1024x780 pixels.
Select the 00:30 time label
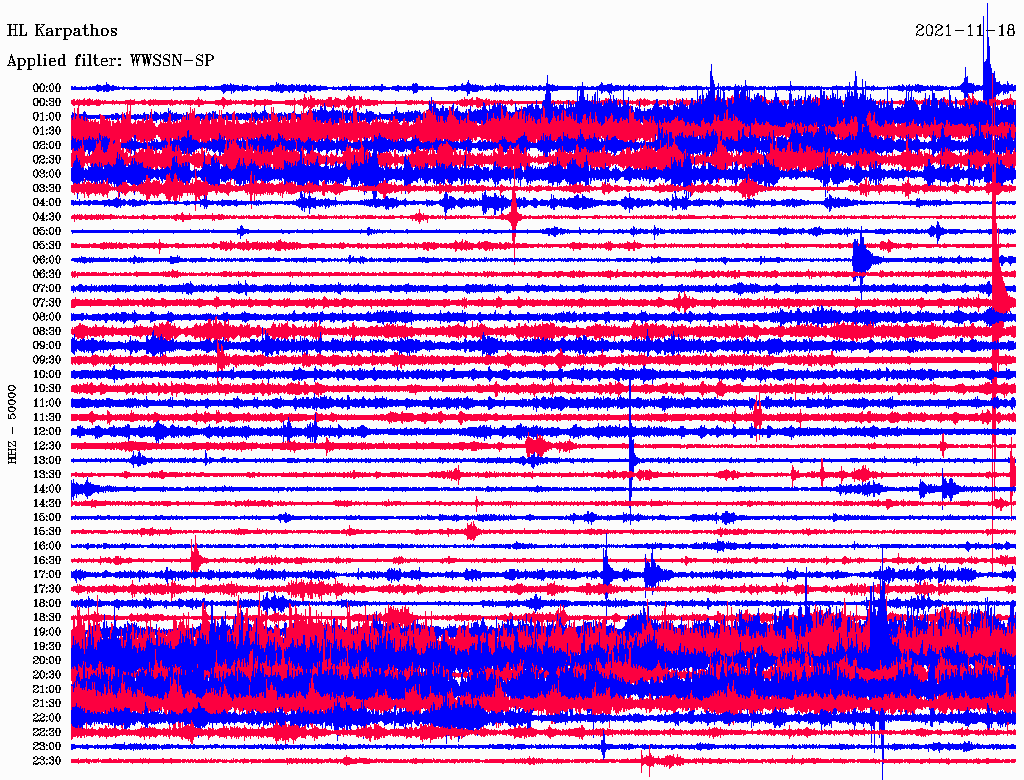[47, 103]
